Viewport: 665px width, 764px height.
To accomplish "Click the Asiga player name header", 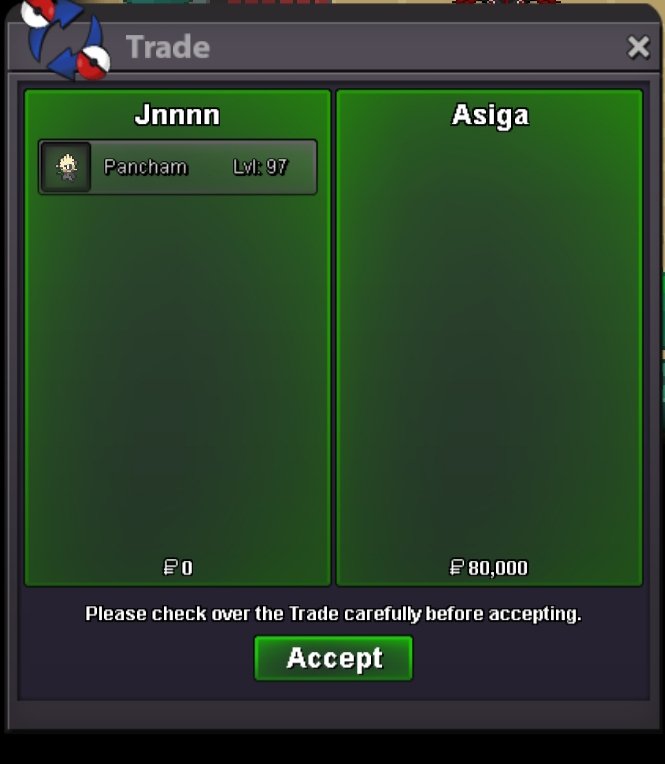I will pyautogui.click(x=490, y=116).
